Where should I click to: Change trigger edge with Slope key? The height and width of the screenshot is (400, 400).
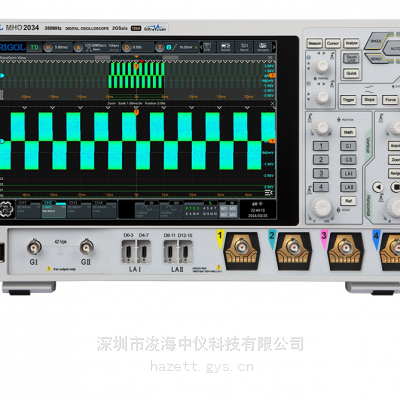369,100
